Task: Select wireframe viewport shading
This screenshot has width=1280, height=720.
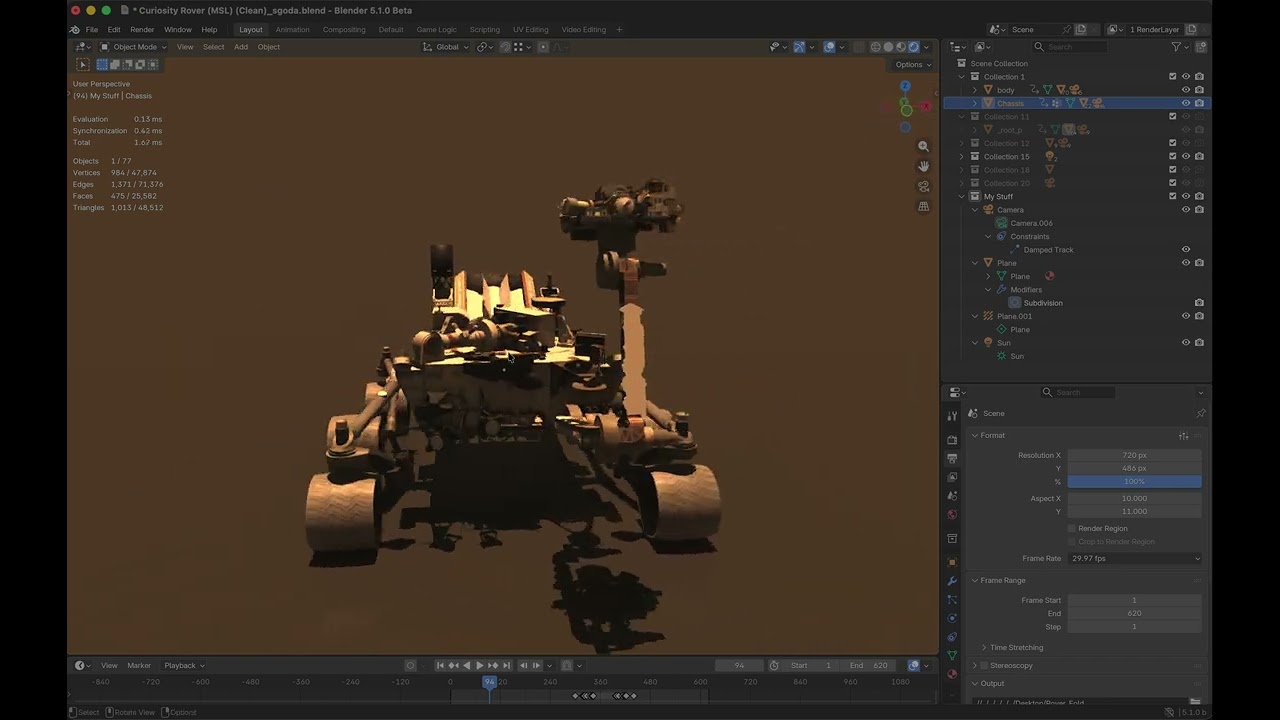Action: 876,47
